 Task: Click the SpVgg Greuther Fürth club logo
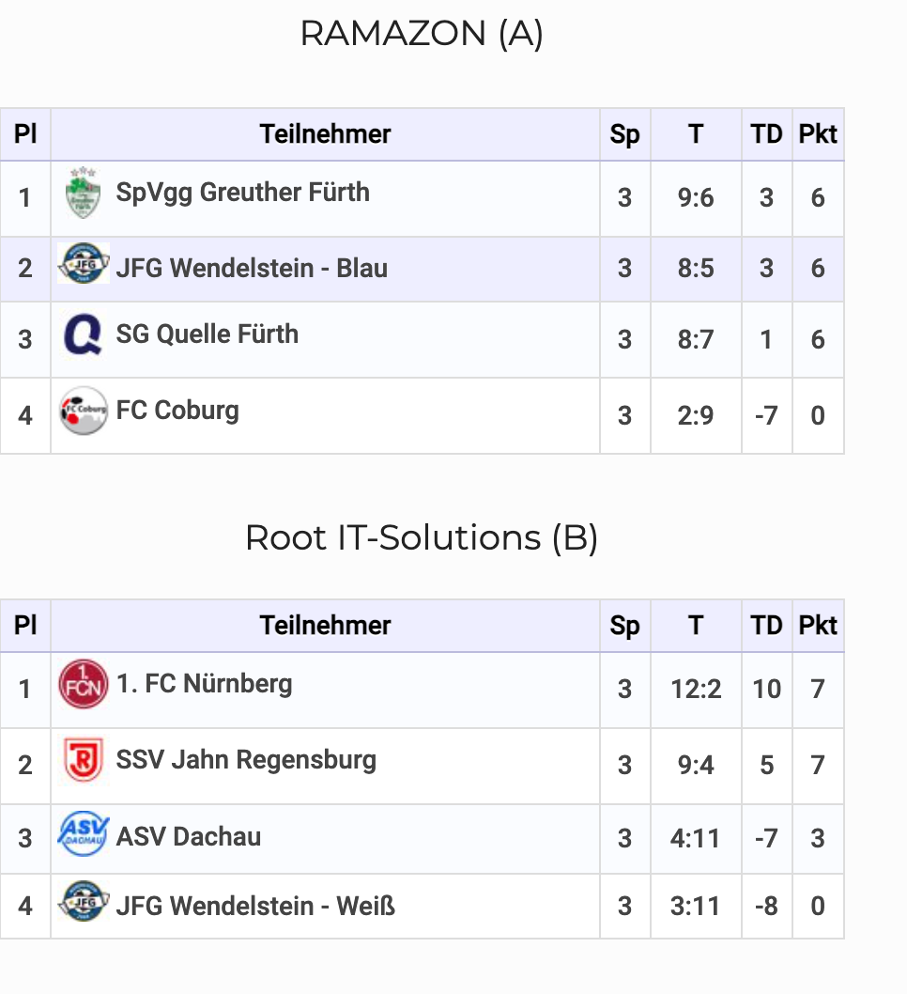tap(83, 194)
